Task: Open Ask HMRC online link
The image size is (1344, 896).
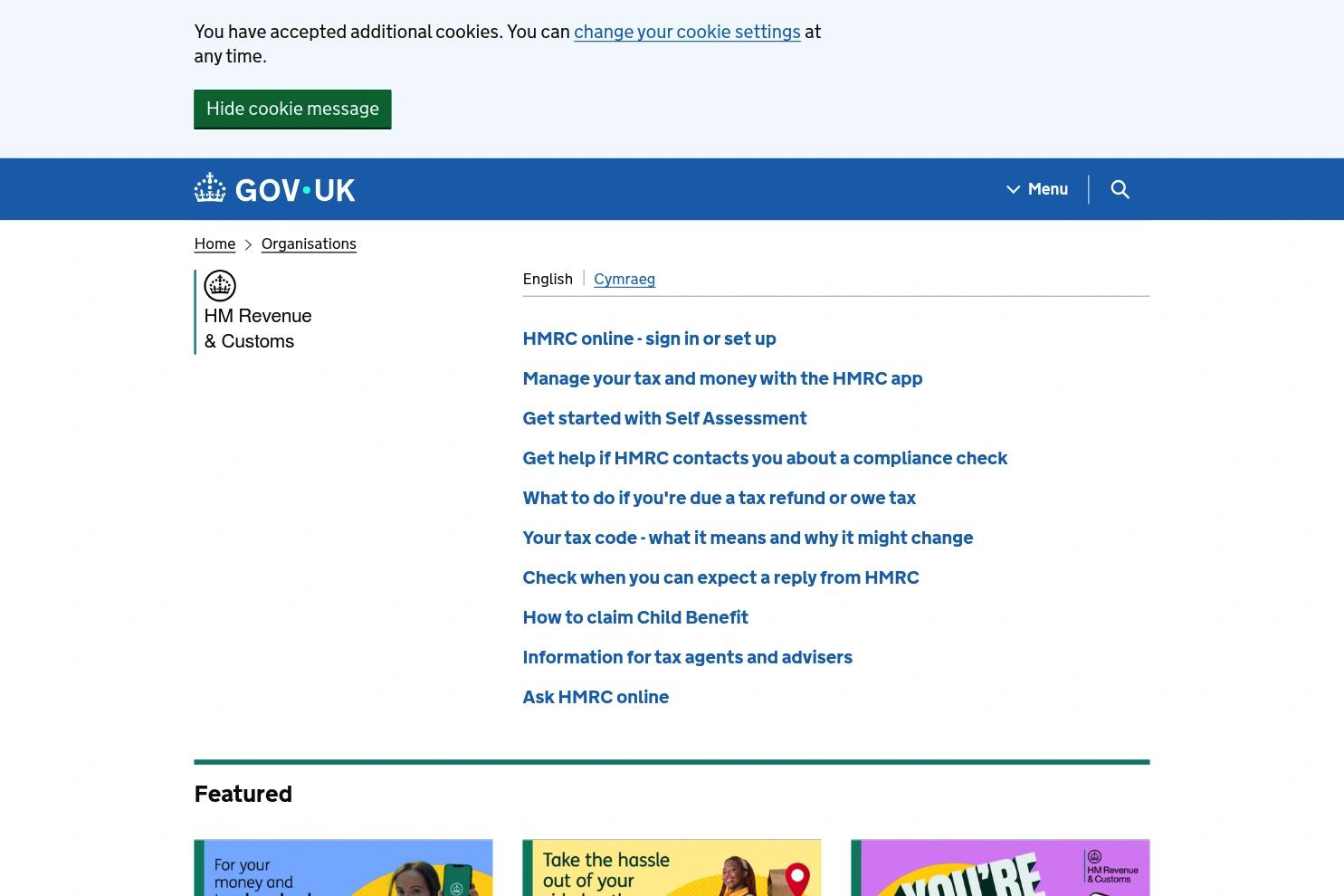Action: (596, 697)
